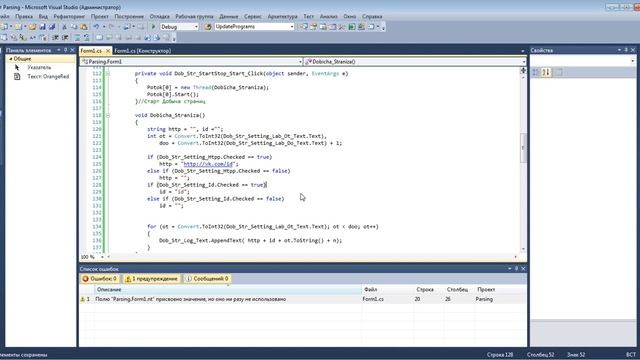This screenshot has width=640, height=360.
Task: Open Properties window from the toolbar icon
Action: [x=313, y=27]
